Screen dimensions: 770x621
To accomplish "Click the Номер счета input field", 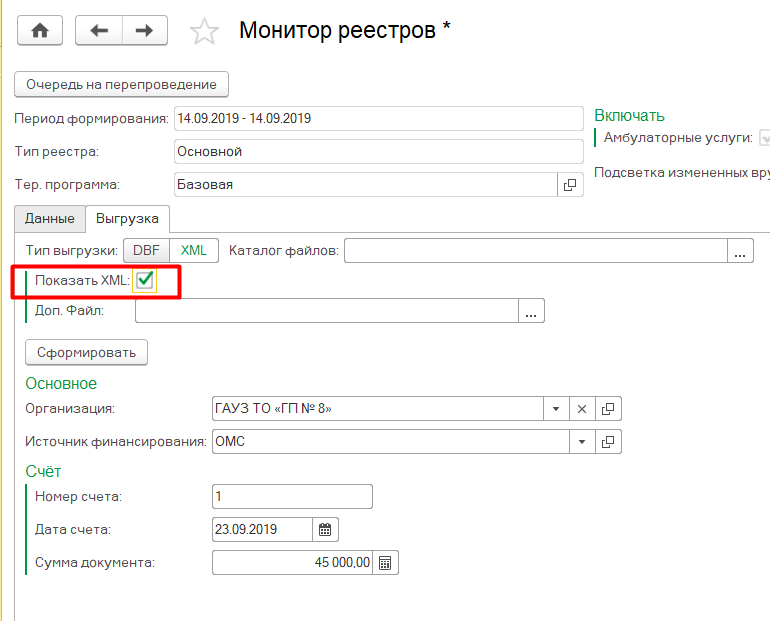I will click(x=292, y=496).
